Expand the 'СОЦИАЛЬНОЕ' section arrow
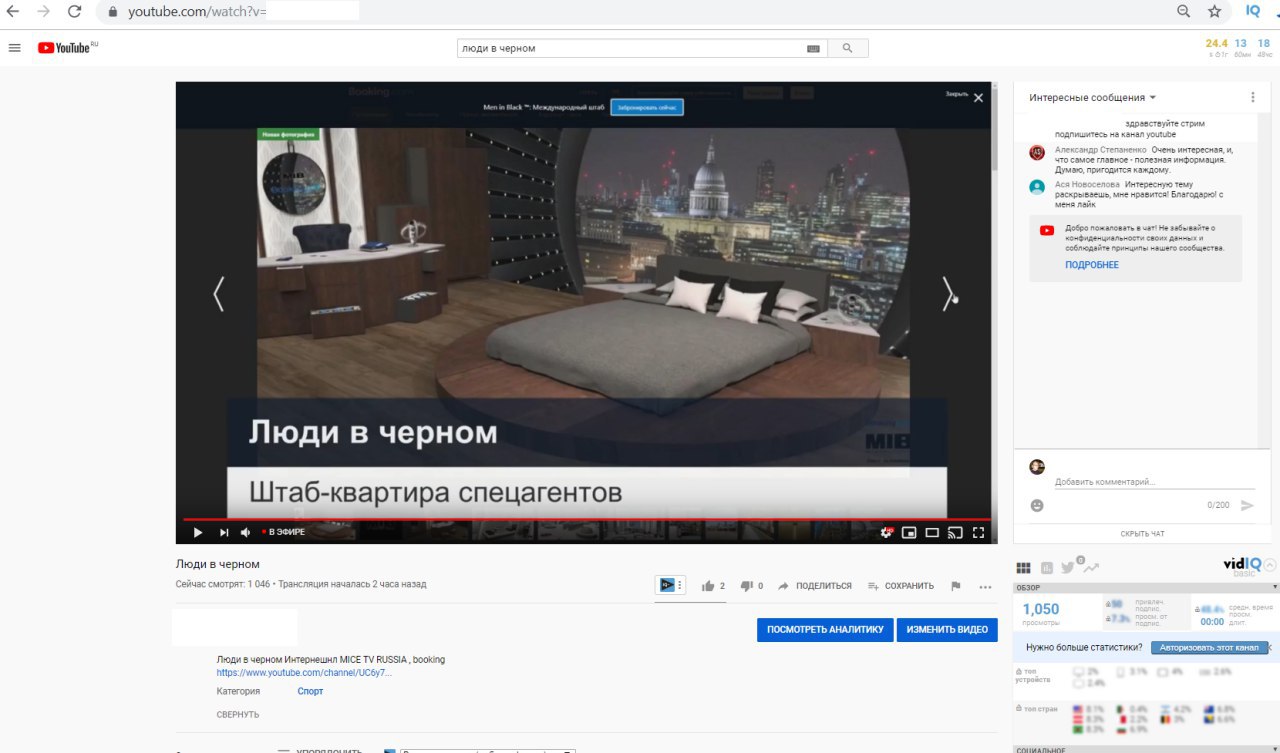 point(1274,749)
